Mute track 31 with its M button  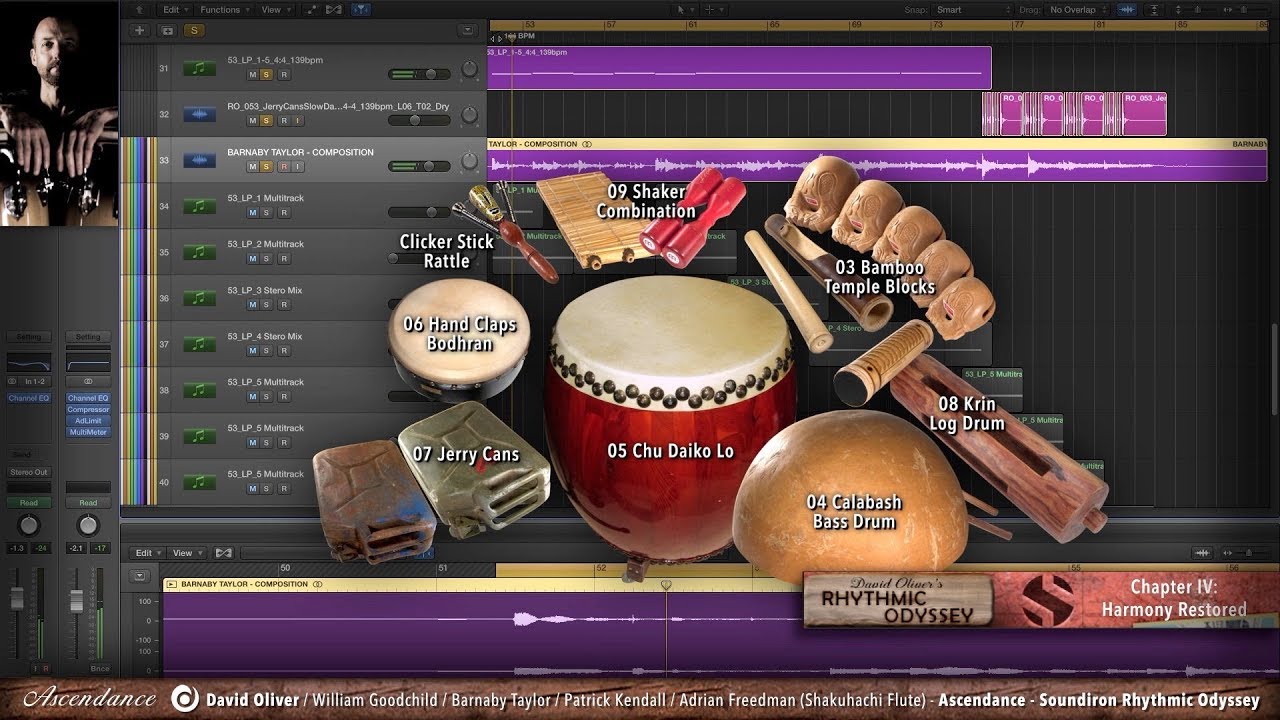[252, 75]
